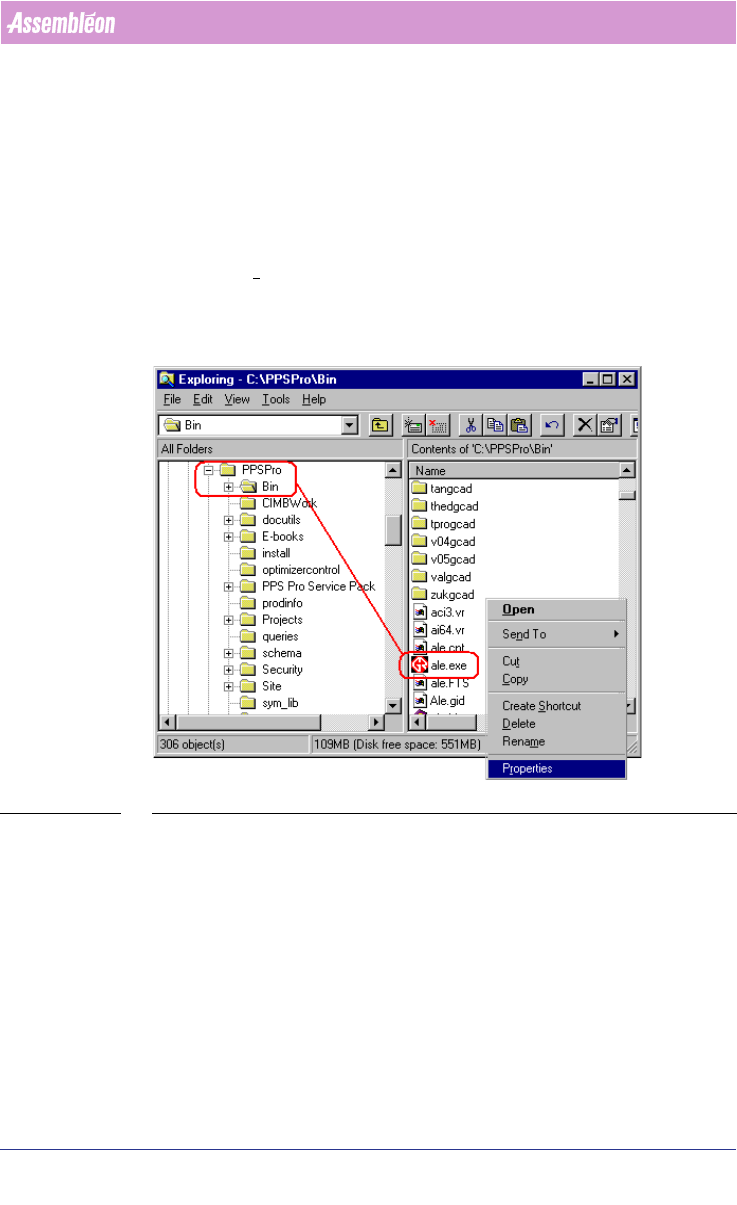Select the PPSPro folder in tree
Viewport: 737px width, 1205px height.
pos(251,470)
